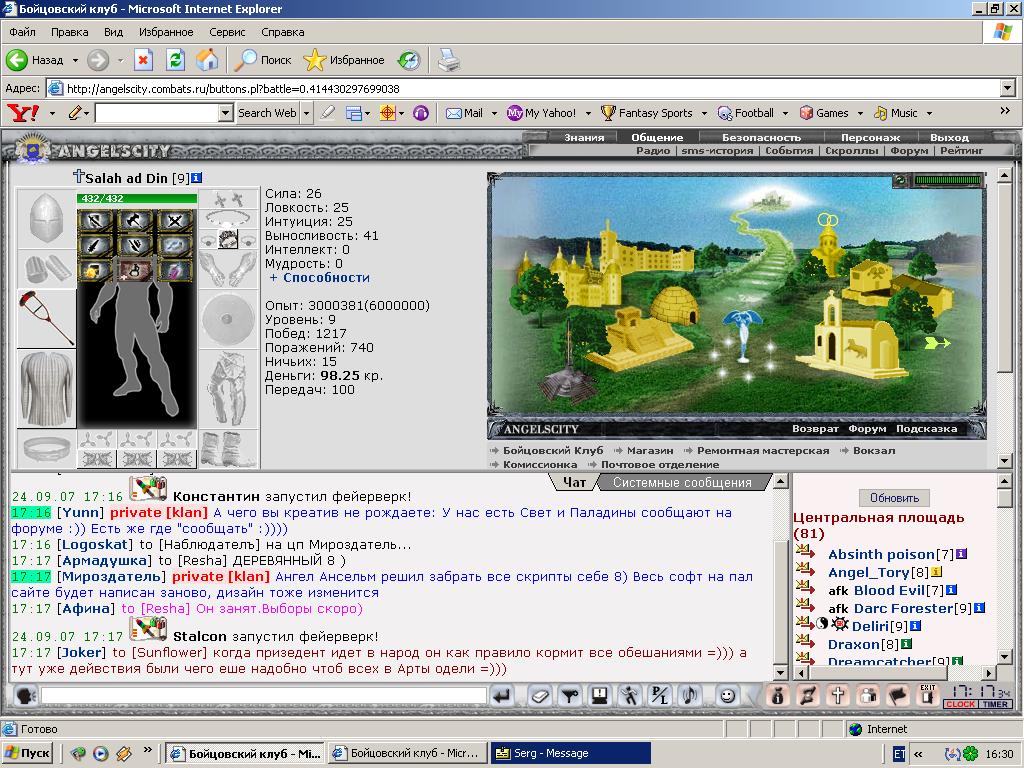Open the address bar dropdown arrow

(x=1007, y=88)
